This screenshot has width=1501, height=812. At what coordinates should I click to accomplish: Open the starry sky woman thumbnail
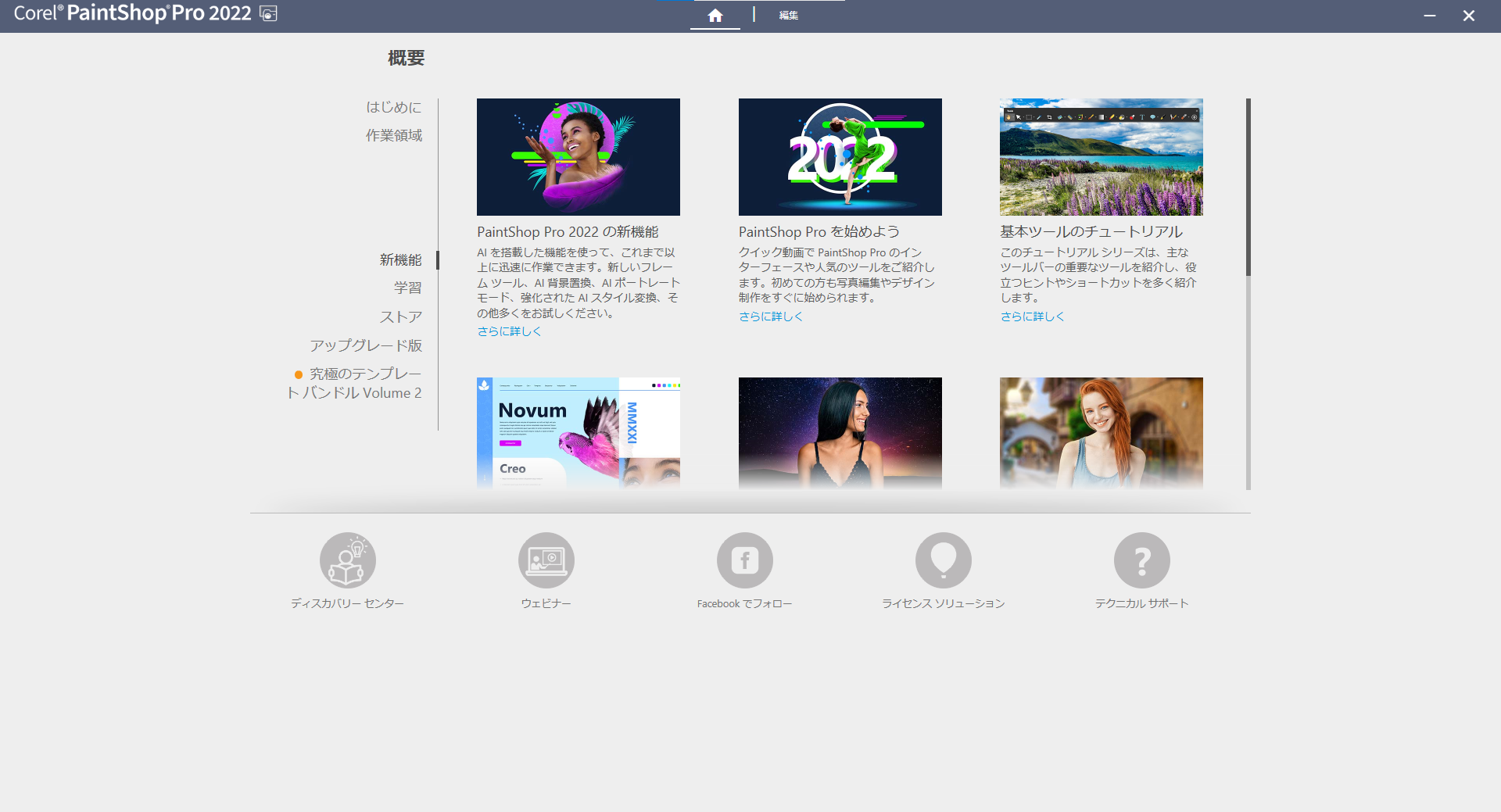point(840,433)
